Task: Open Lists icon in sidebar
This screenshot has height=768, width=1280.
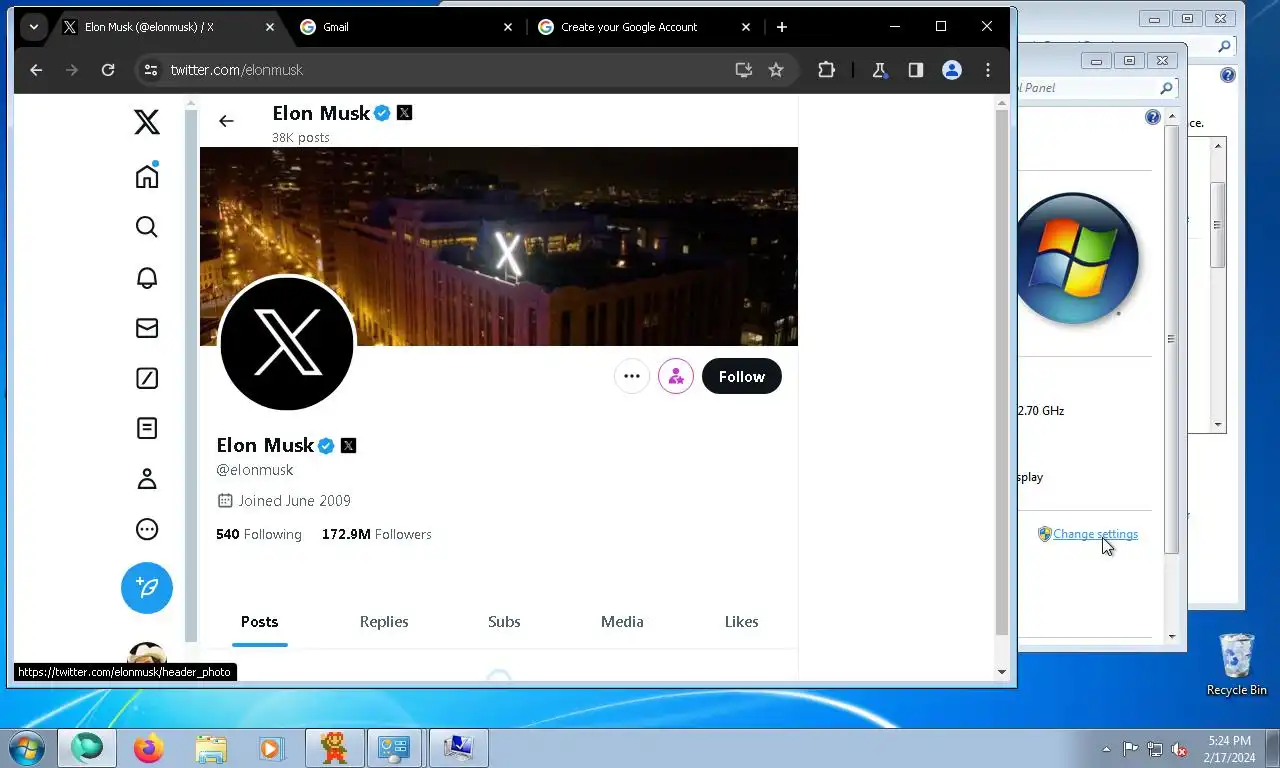Action: tap(147, 428)
